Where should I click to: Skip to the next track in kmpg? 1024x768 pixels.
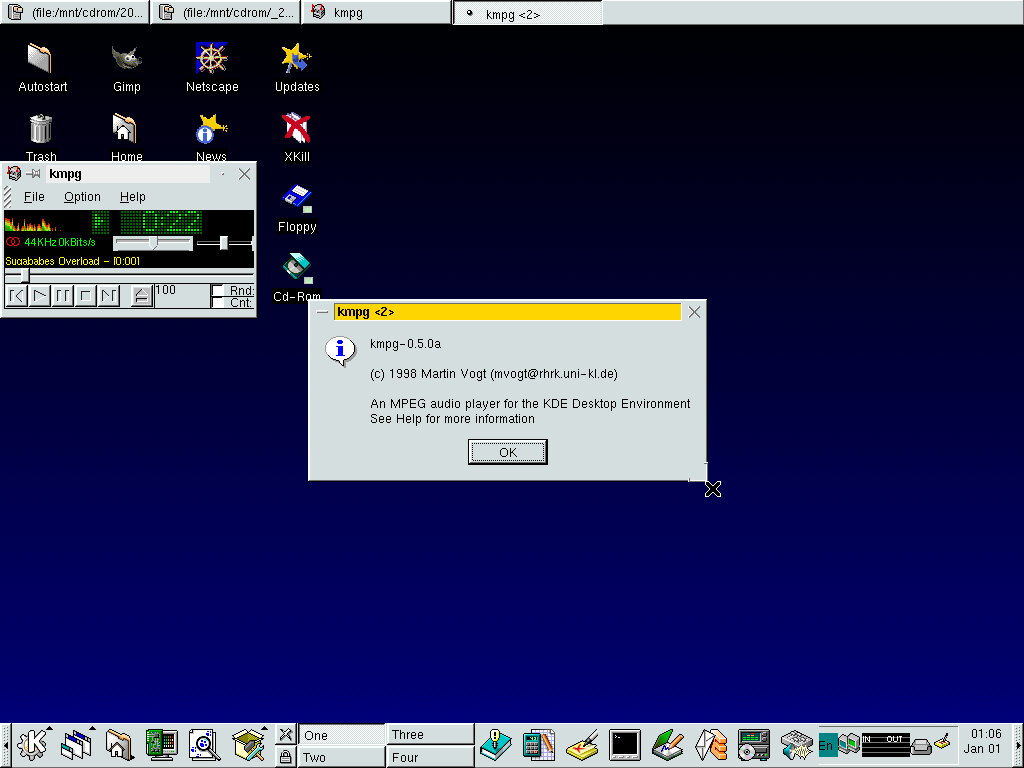click(109, 295)
